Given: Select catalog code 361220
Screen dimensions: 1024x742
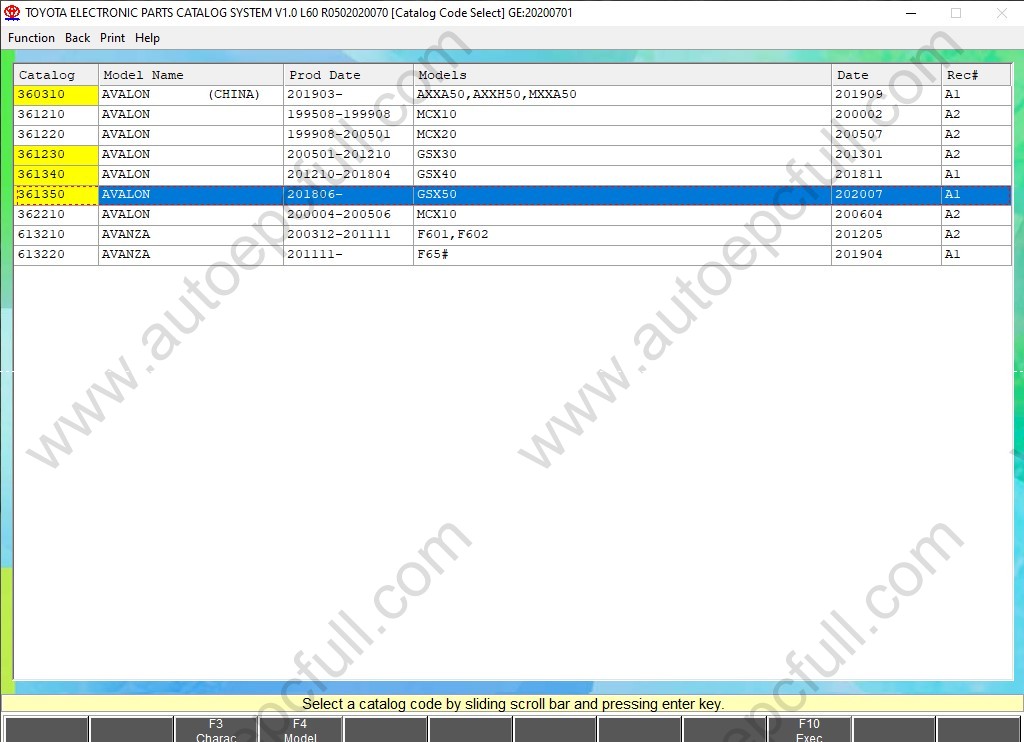Looking at the screenshot, I should pos(56,135).
